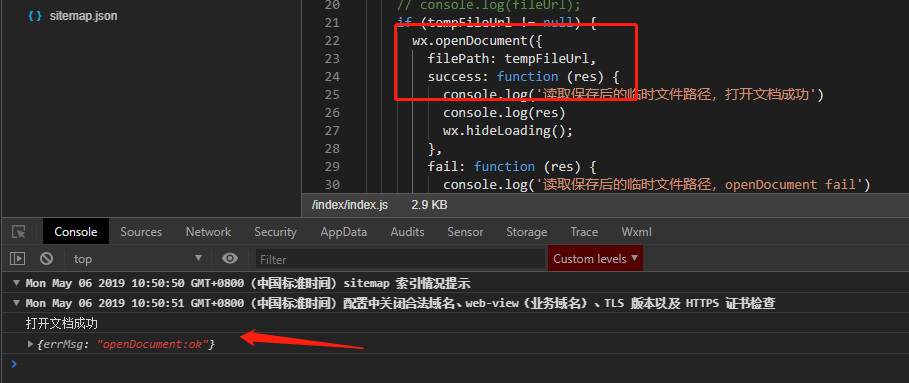Open the top context dropdown
Screen dimensions: 909x383
tap(138, 258)
